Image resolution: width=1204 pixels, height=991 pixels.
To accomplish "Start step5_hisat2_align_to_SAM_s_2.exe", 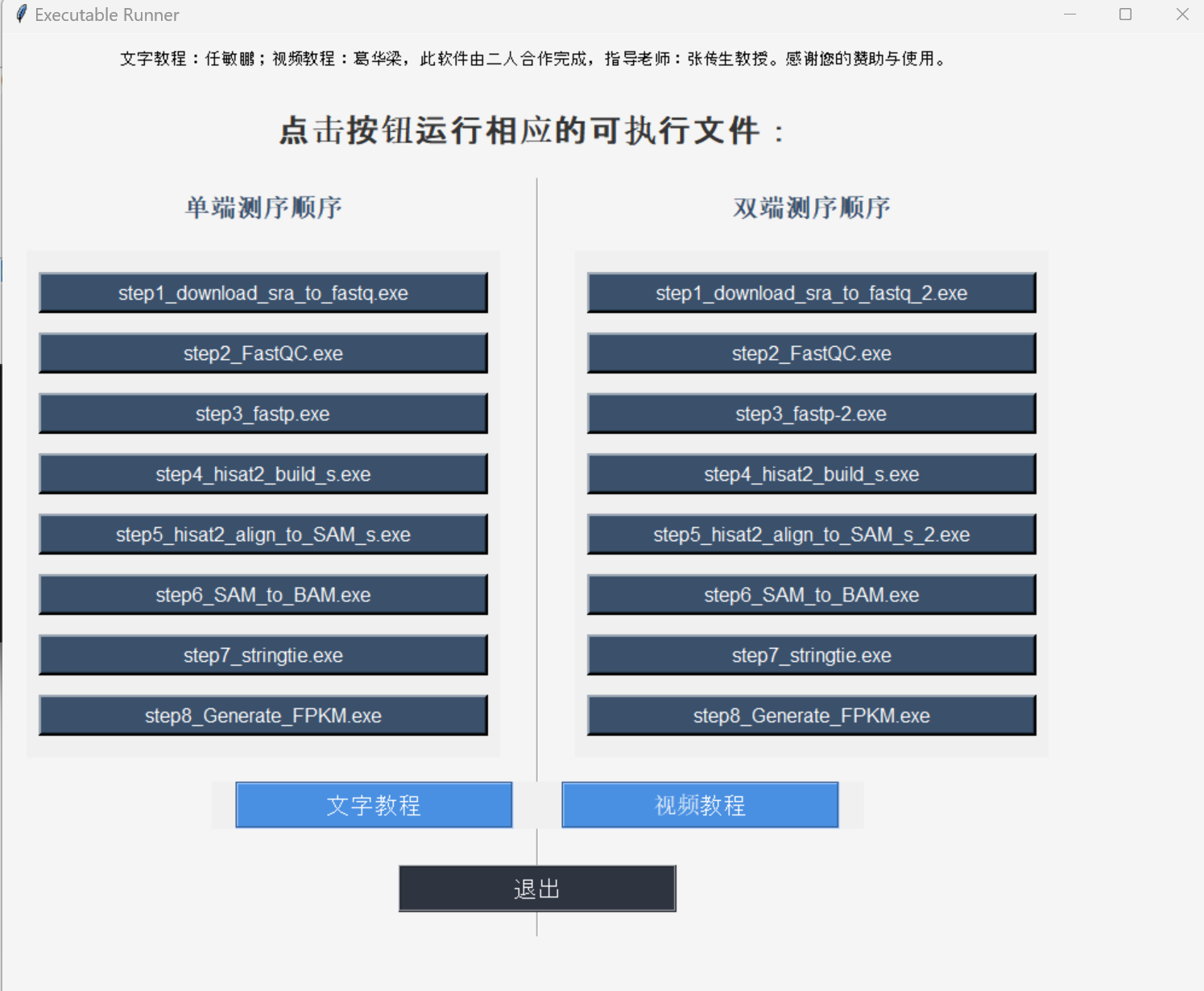I will tap(811, 535).
